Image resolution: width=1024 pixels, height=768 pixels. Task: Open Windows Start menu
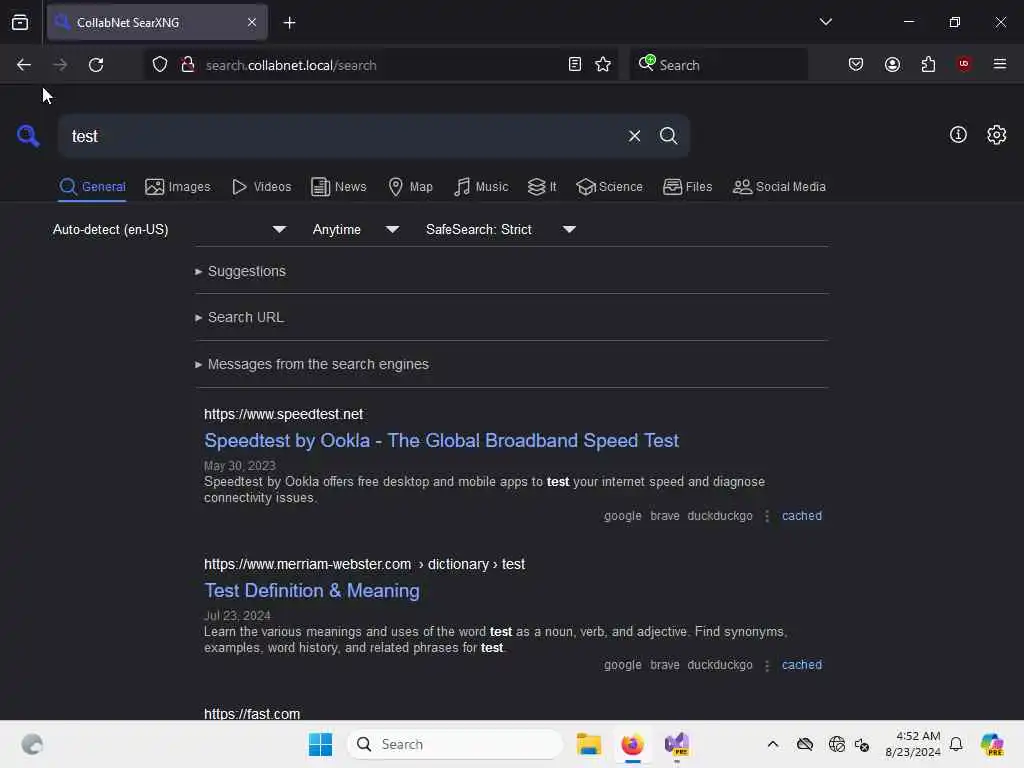tap(320, 744)
